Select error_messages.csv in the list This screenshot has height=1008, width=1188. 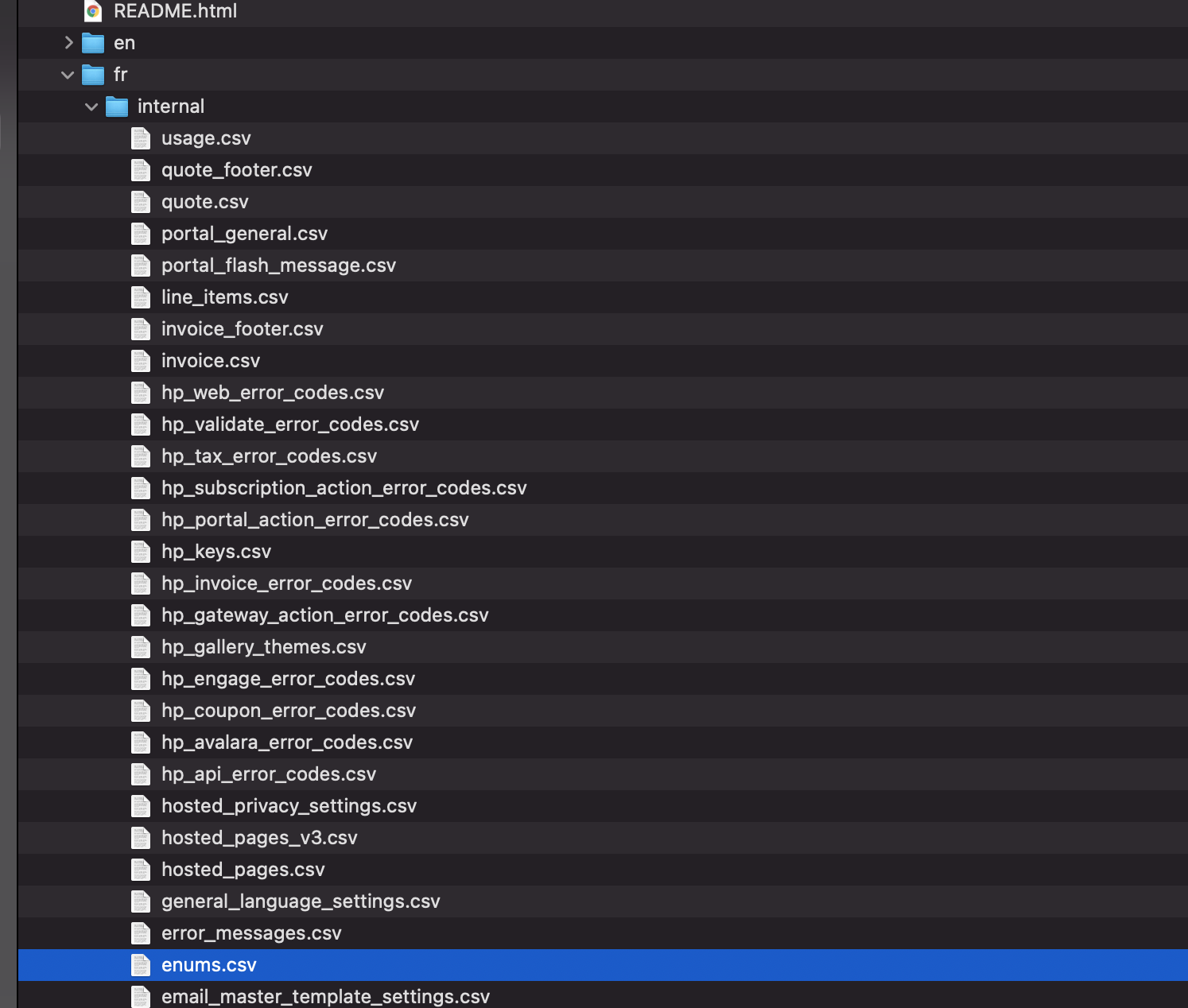251,933
